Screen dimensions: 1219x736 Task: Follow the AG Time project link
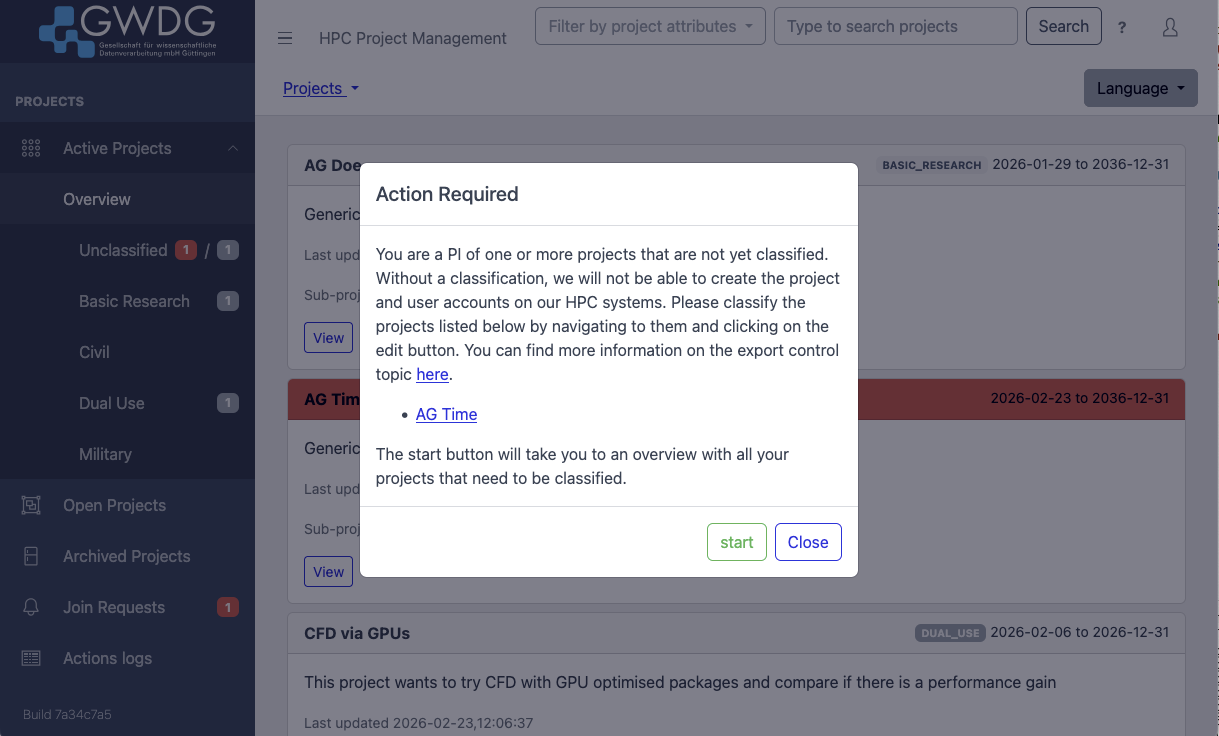coord(446,414)
